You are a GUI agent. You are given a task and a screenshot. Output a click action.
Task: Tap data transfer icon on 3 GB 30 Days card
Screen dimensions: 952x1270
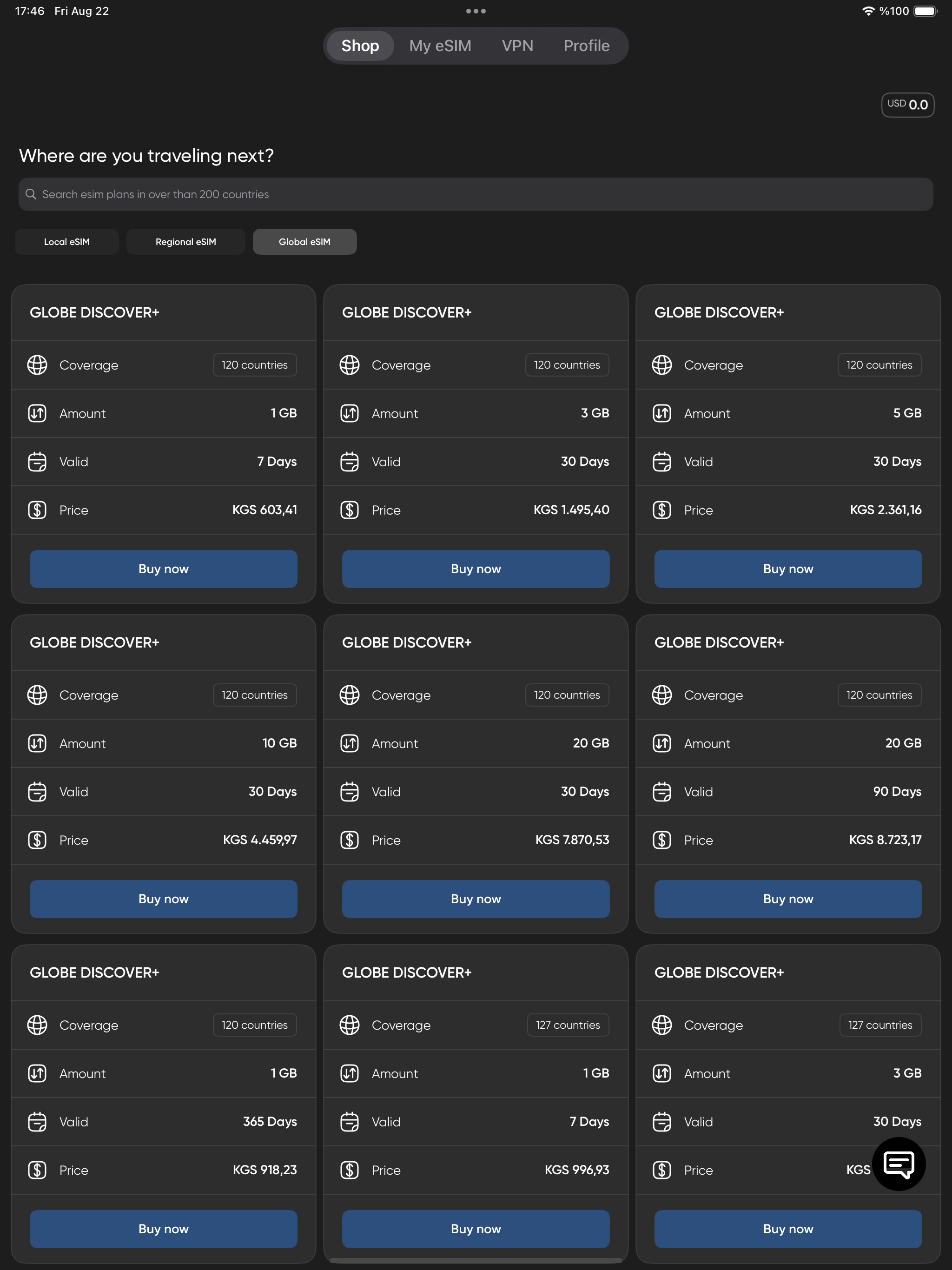(x=350, y=413)
